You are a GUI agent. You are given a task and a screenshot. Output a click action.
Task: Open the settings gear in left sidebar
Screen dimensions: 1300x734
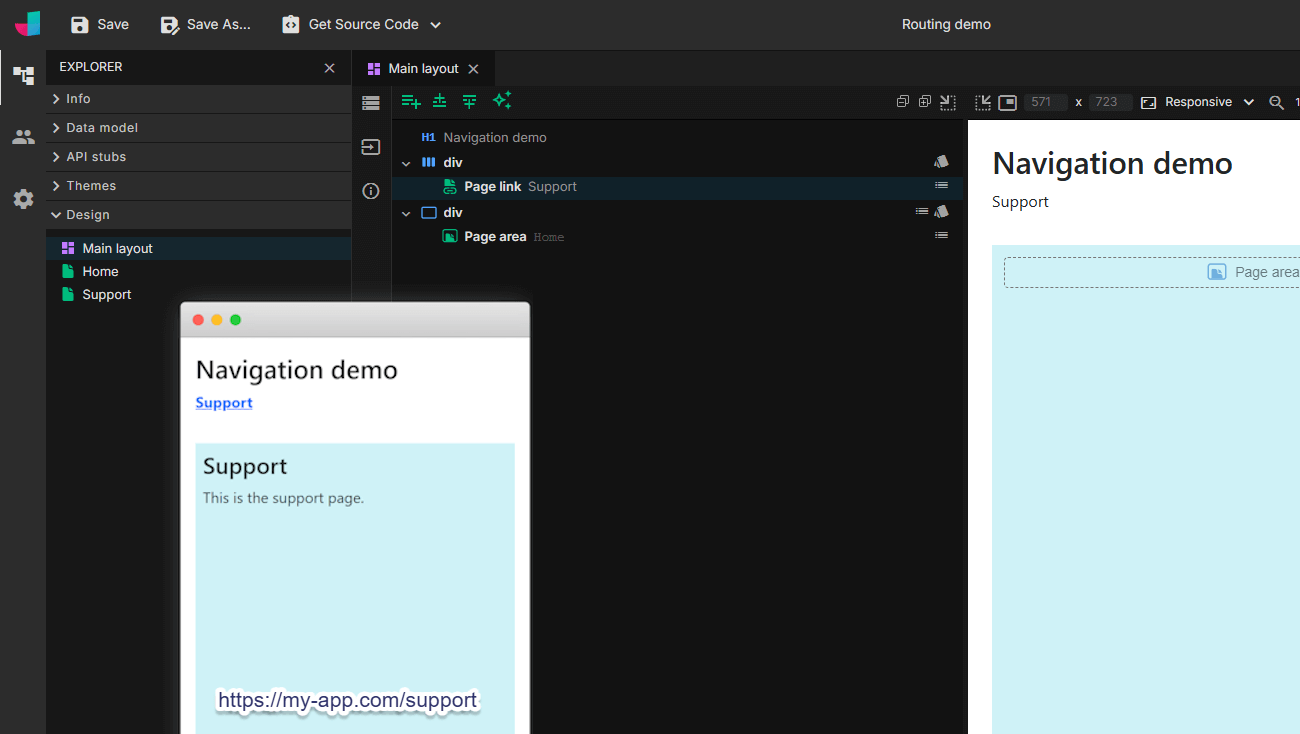(x=23, y=199)
